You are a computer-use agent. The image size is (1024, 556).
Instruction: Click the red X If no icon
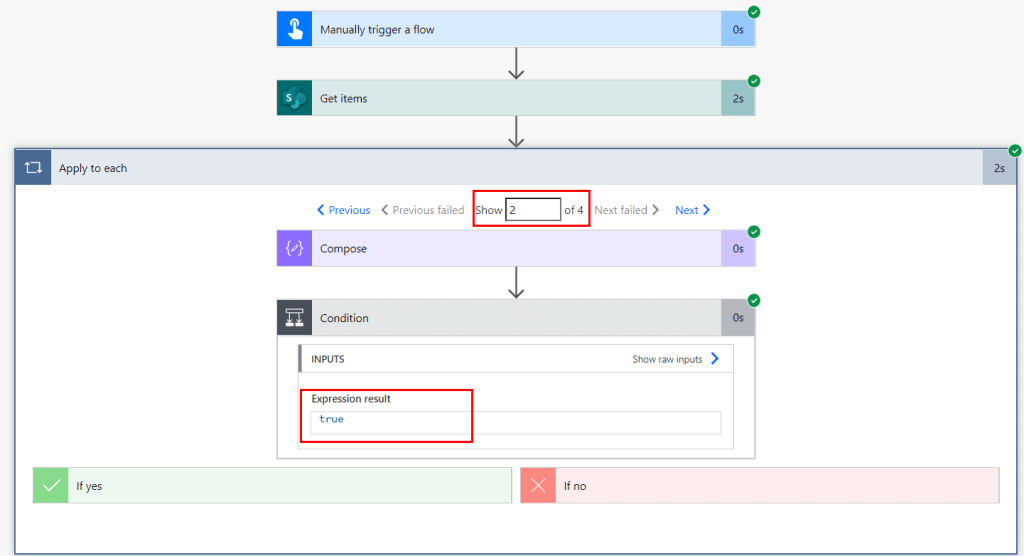coord(538,485)
